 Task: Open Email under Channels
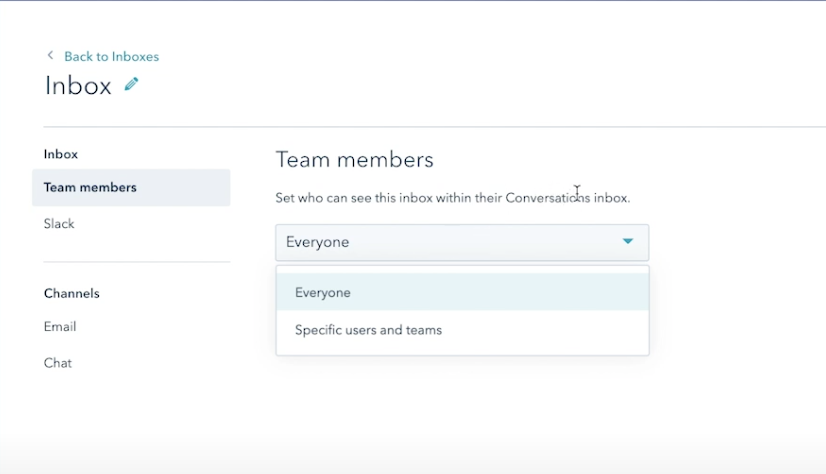60,327
